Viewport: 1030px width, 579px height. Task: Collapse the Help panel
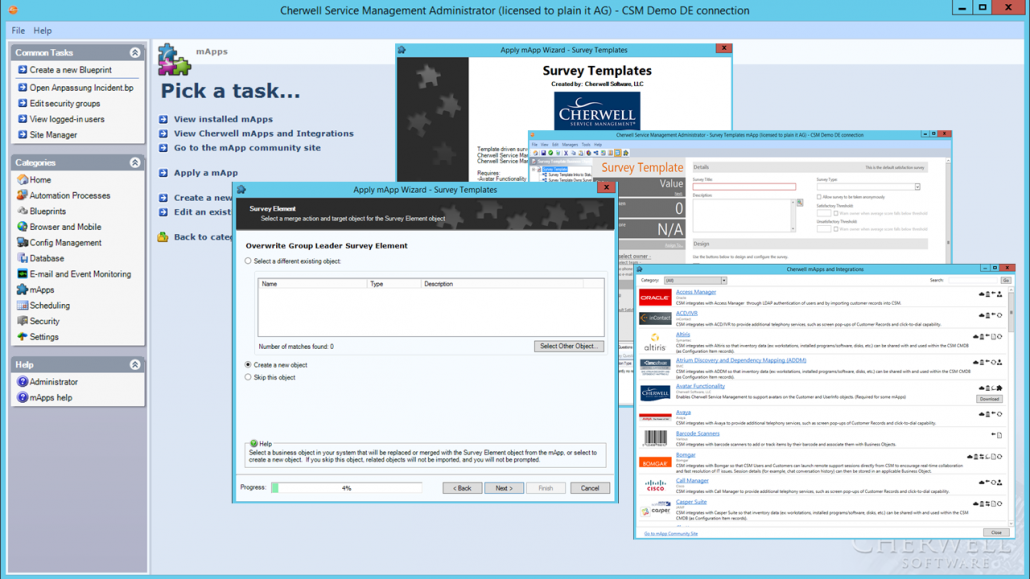pos(135,365)
